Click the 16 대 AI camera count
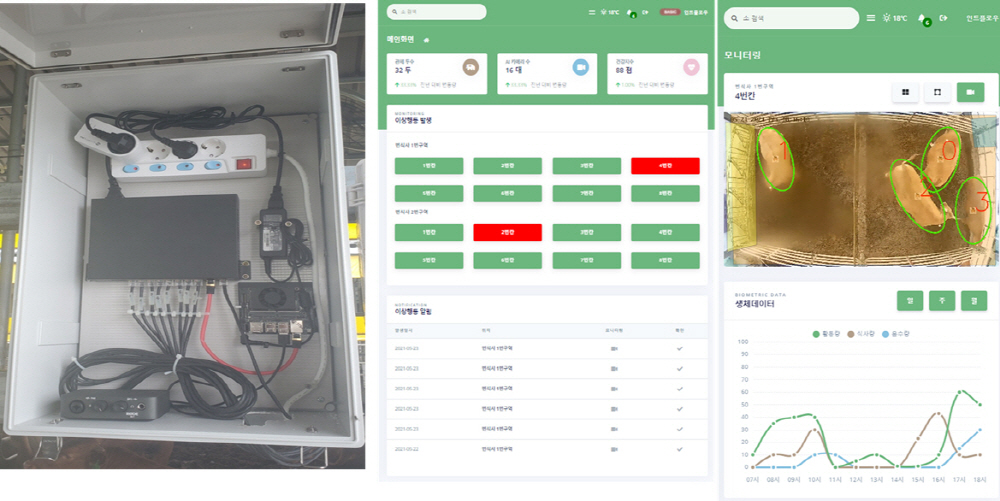Image resolution: width=1000 pixels, height=501 pixels. tap(513, 70)
